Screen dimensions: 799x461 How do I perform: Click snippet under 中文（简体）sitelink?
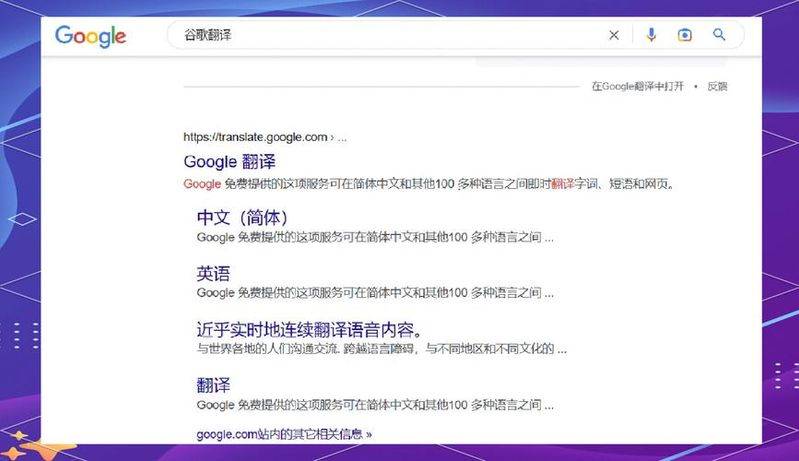375,237
